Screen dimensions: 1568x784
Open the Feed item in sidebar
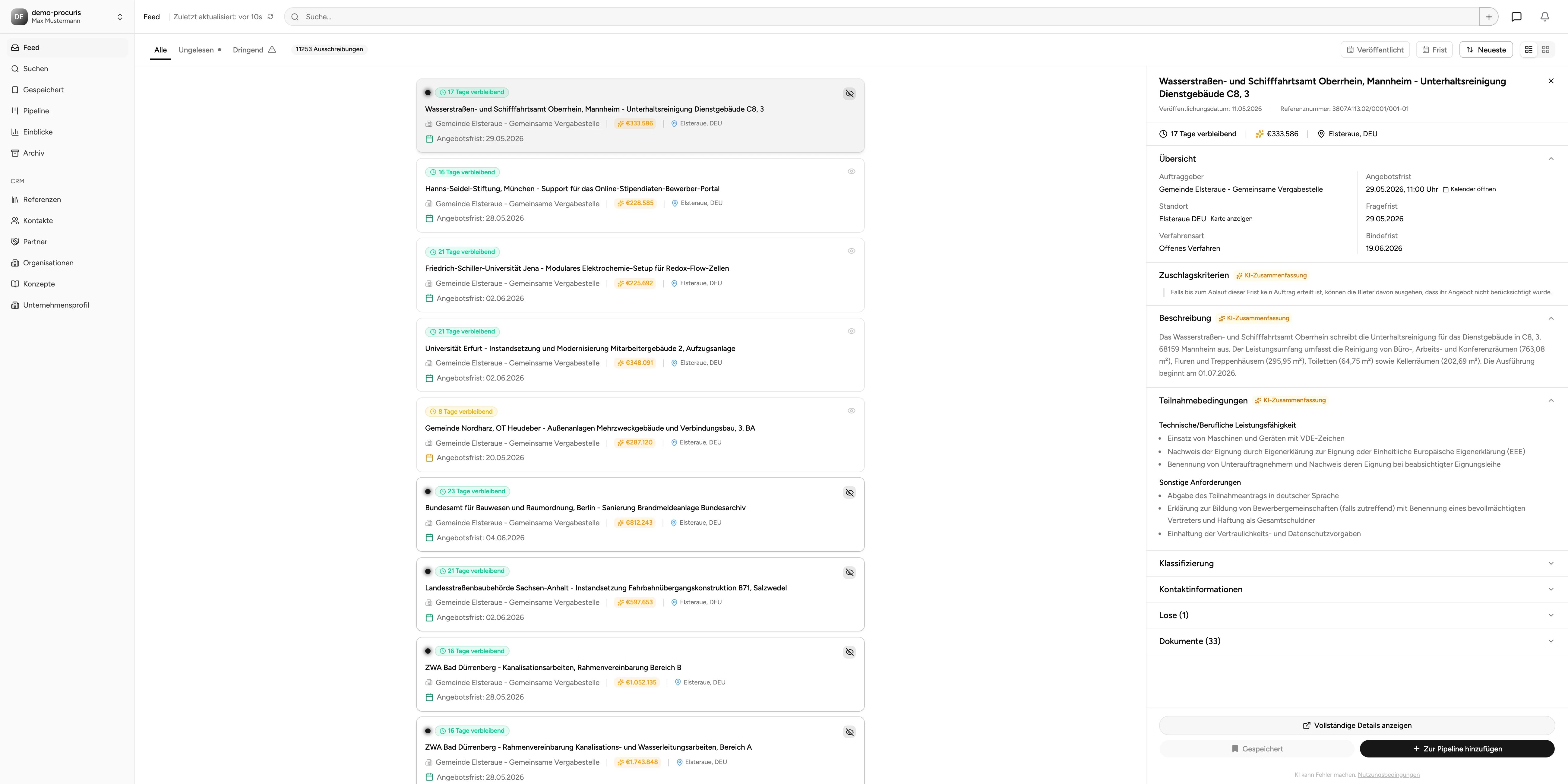(67, 47)
